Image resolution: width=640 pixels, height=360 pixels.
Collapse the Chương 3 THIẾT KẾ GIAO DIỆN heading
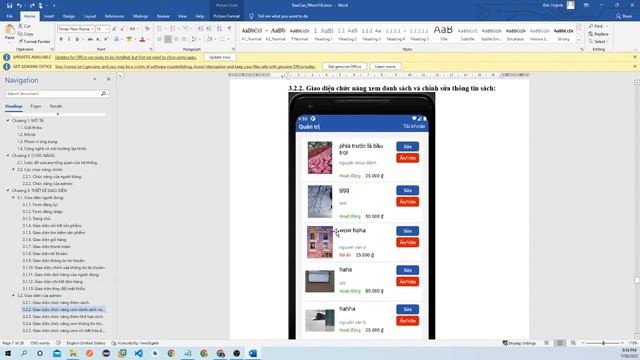coord(8,190)
